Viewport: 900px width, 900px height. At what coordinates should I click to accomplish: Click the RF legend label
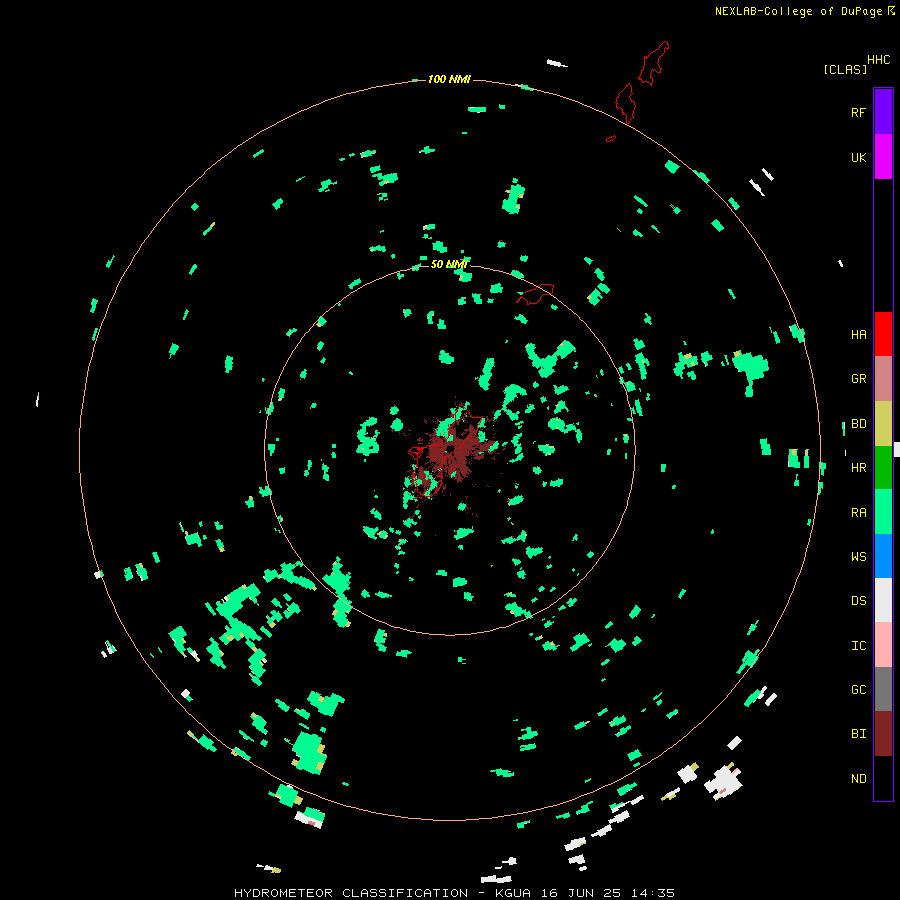click(858, 112)
